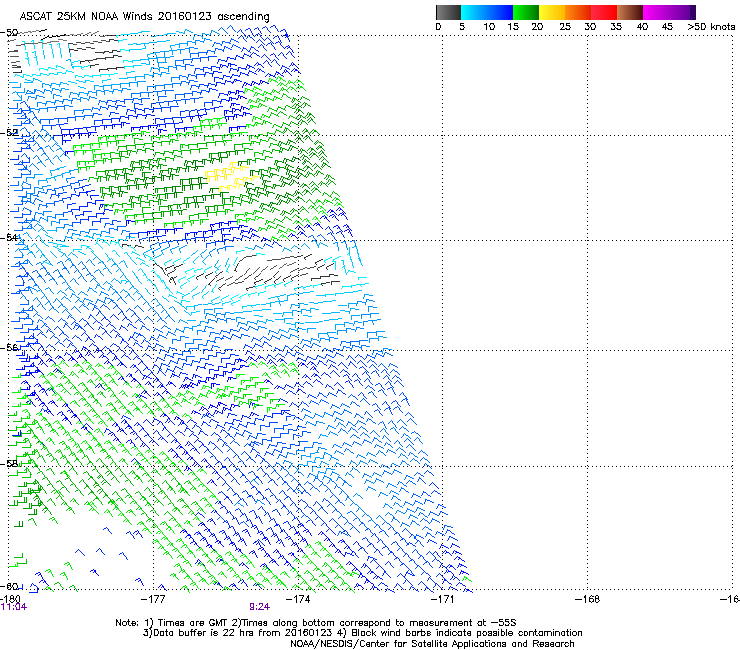Click the red 30-35 knots legend segment

click(x=604, y=12)
